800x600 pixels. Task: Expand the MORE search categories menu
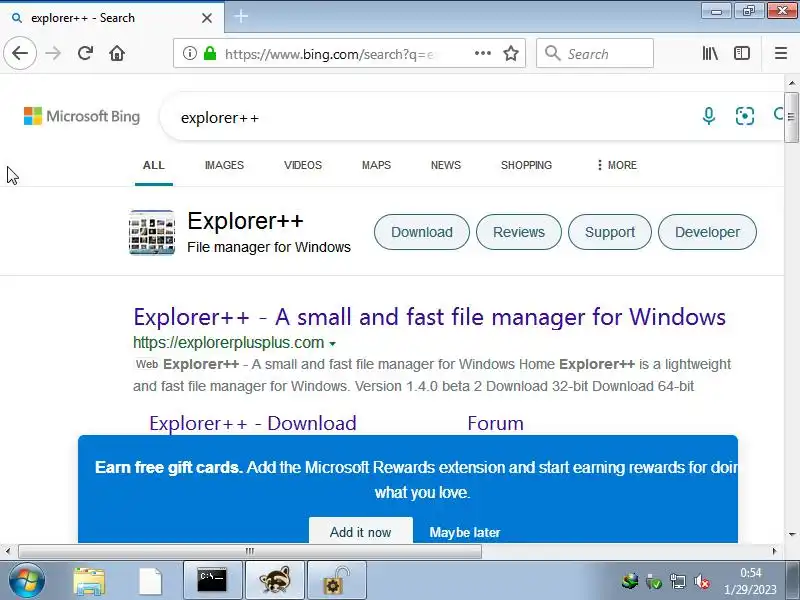pos(617,165)
